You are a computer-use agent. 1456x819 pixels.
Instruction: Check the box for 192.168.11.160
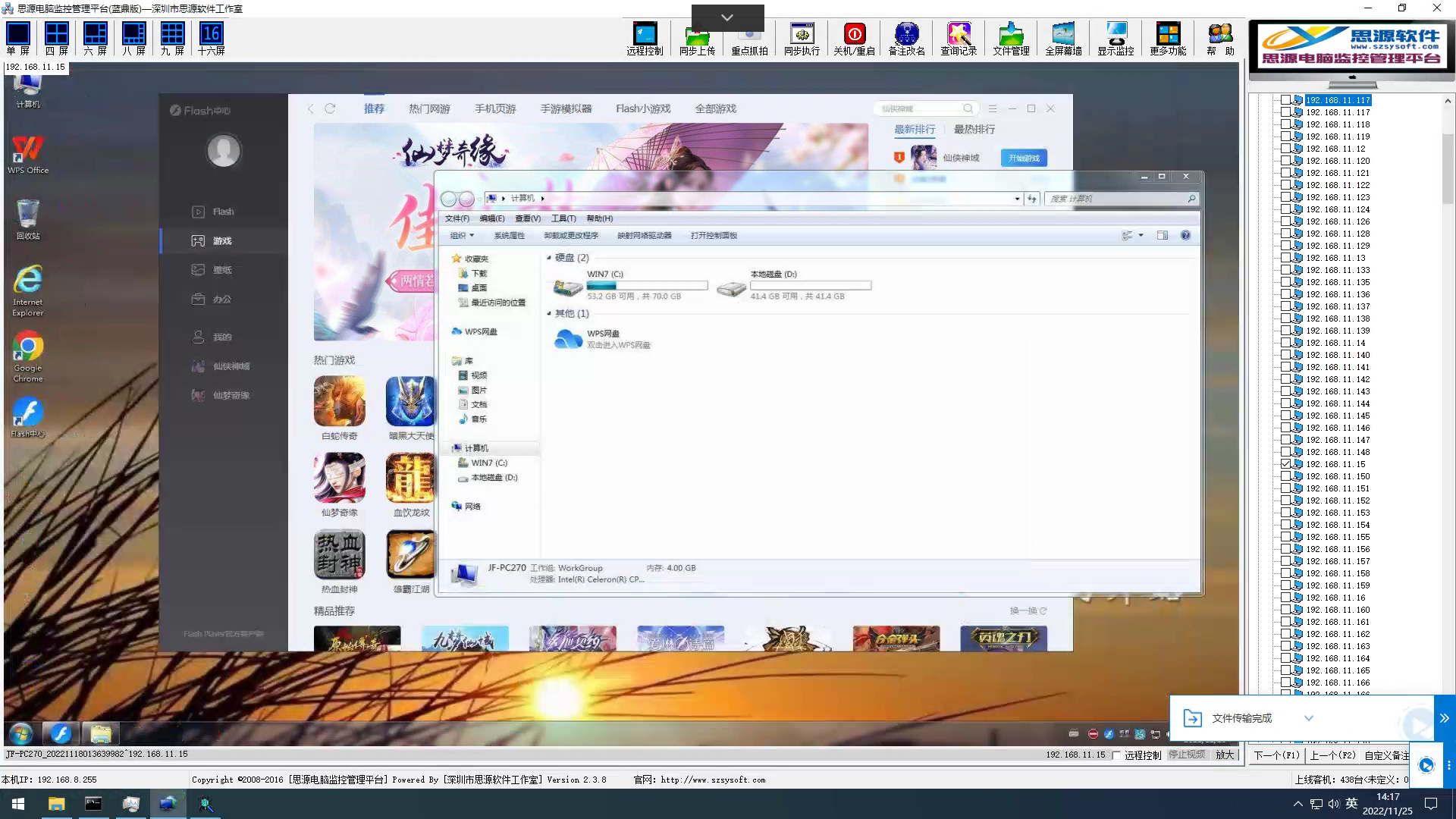1285,610
